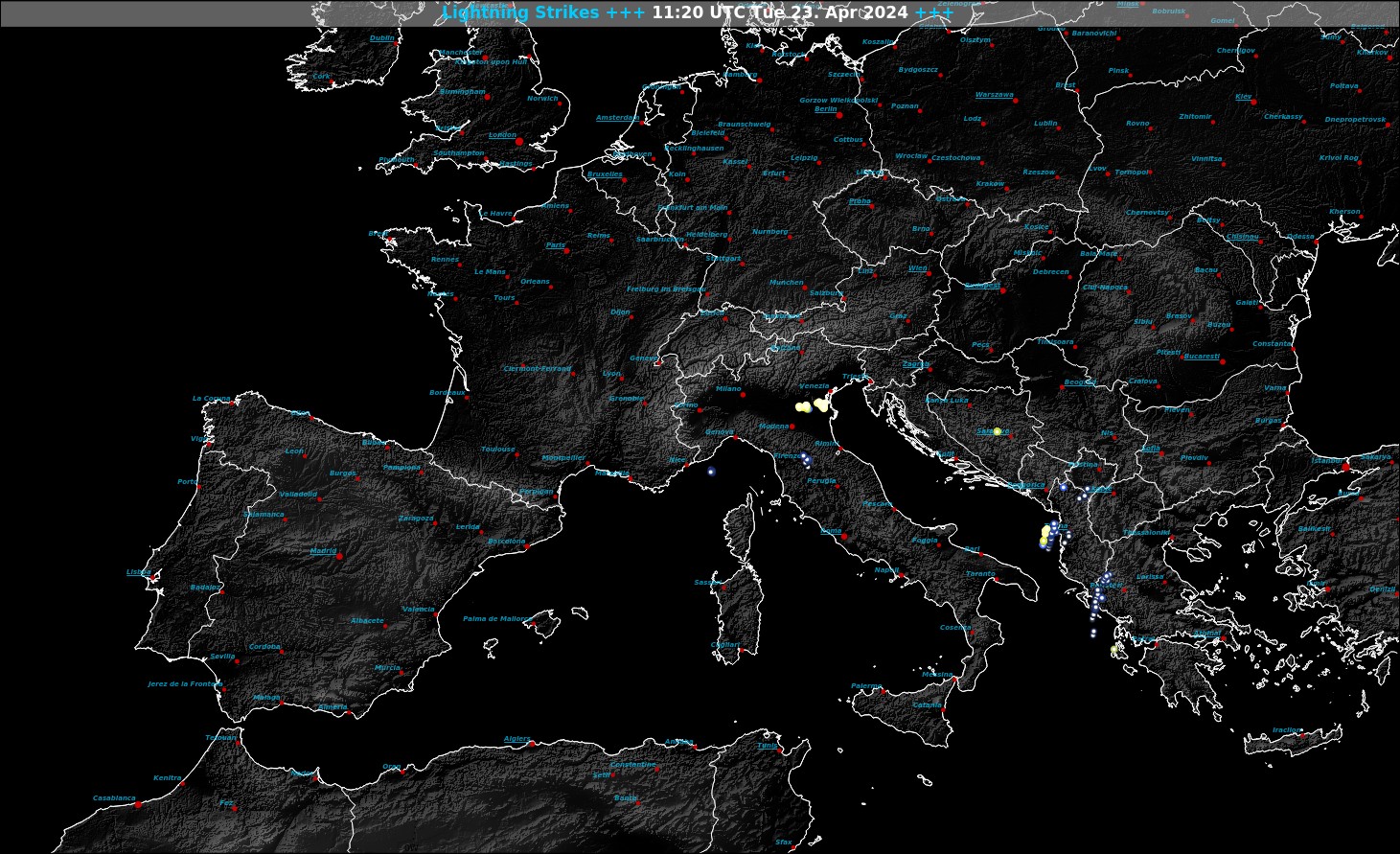Click the Casablanca label in Morocco

114,798
